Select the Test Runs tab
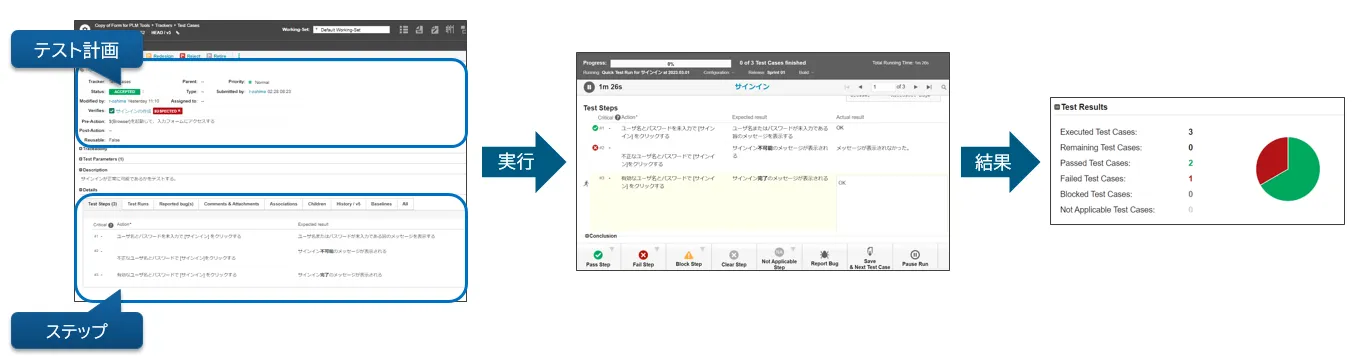Screen dimensions: 1364x363 [138, 203]
